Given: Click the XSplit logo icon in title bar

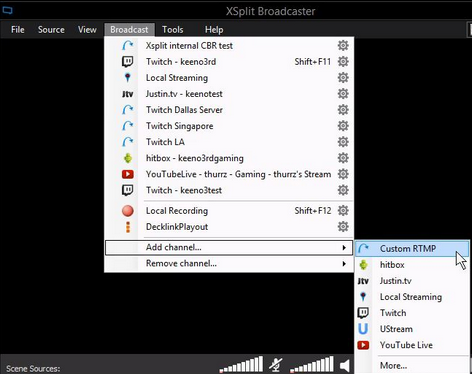Looking at the screenshot, I should (7, 10).
